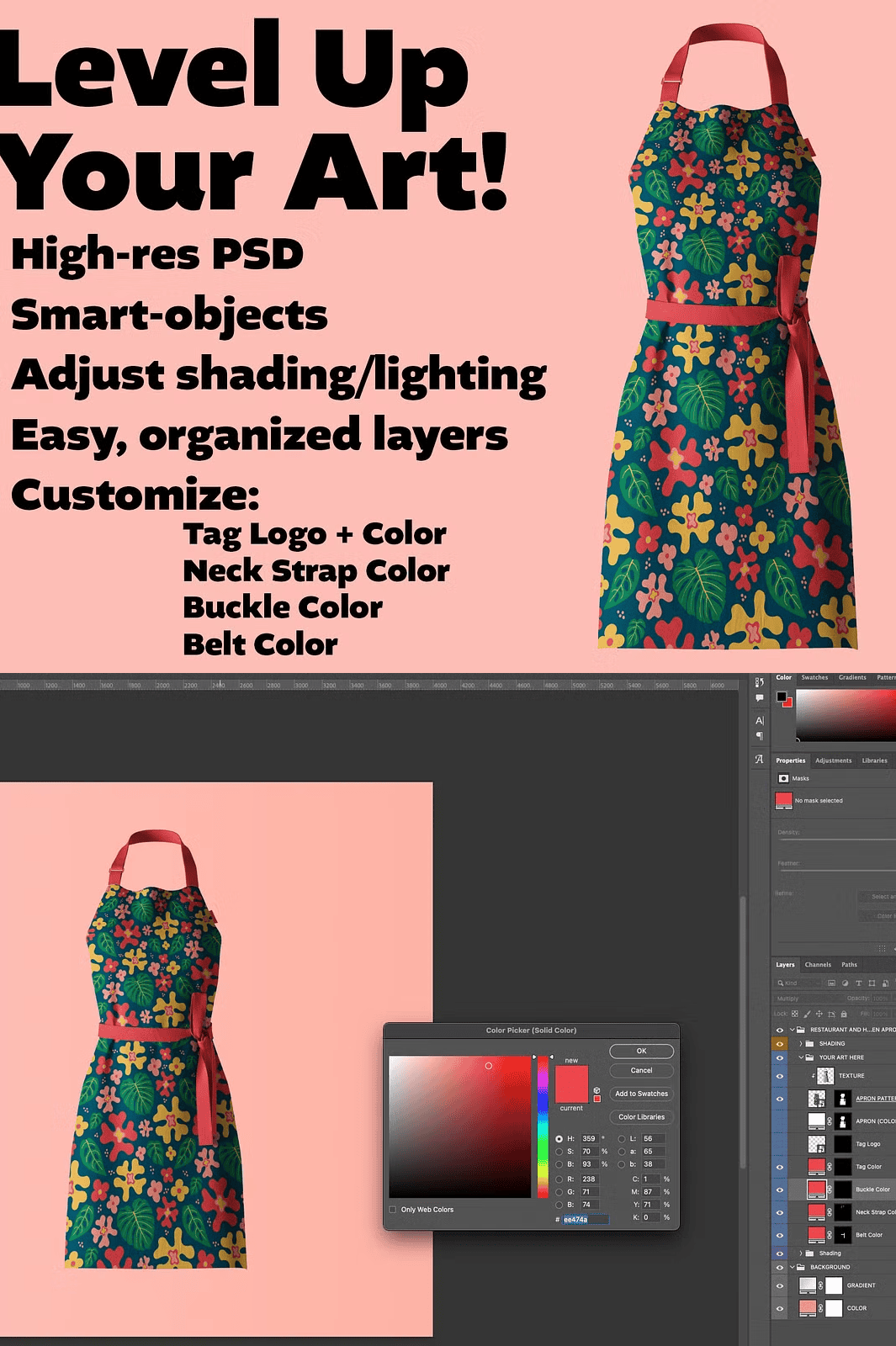Select the Saturation (S) radio button
896x1346 pixels.
click(x=559, y=1152)
